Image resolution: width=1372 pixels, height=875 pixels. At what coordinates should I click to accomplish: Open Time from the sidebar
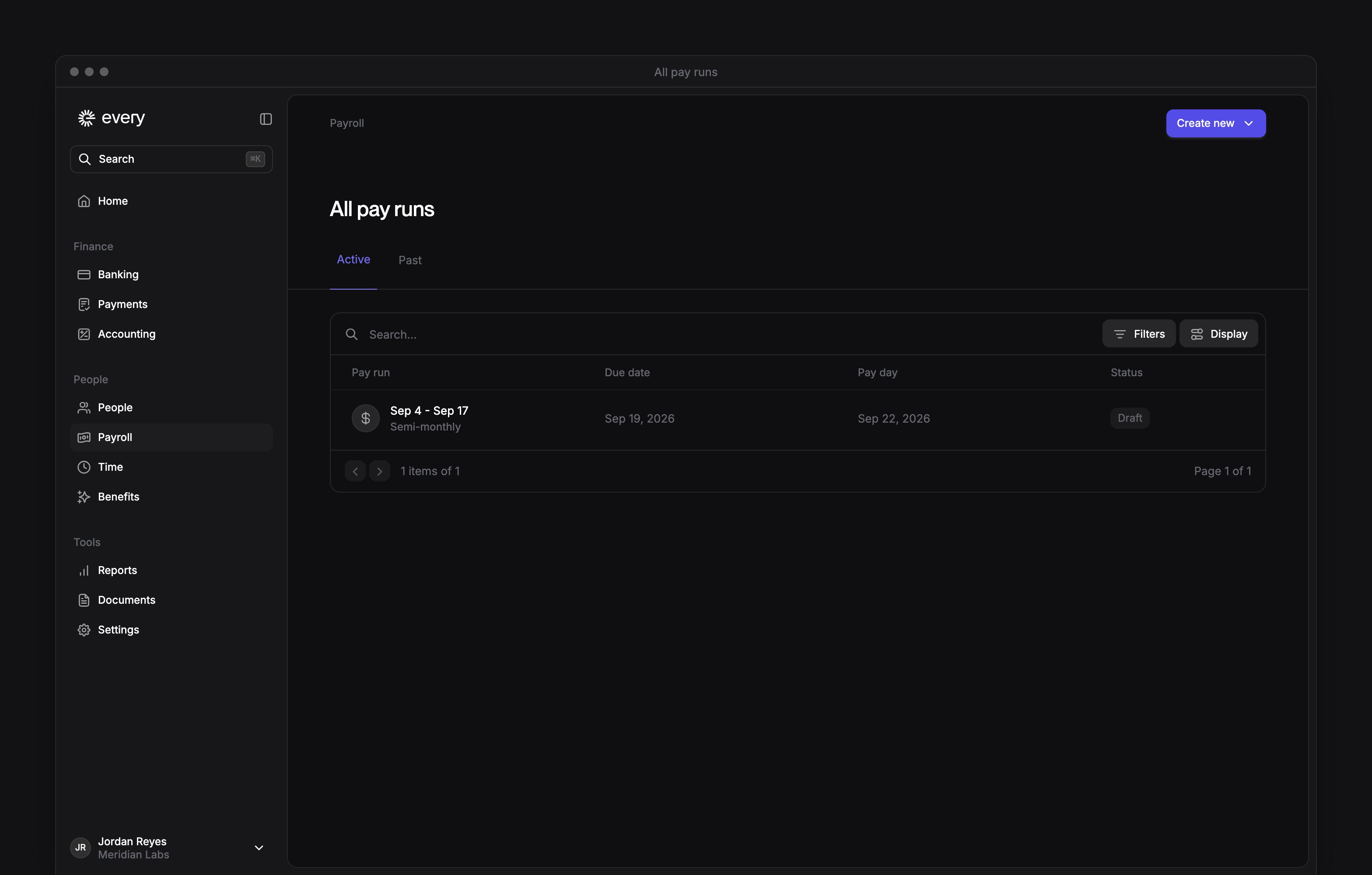point(171,467)
